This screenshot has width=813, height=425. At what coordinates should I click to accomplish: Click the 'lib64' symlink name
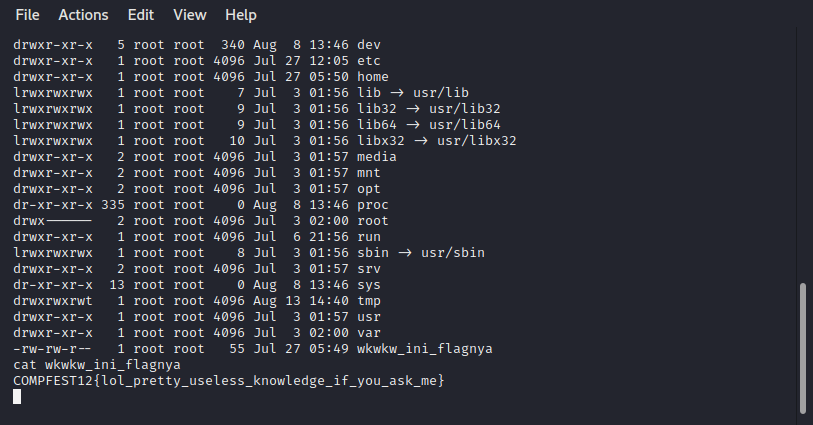[x=377, y=125]
